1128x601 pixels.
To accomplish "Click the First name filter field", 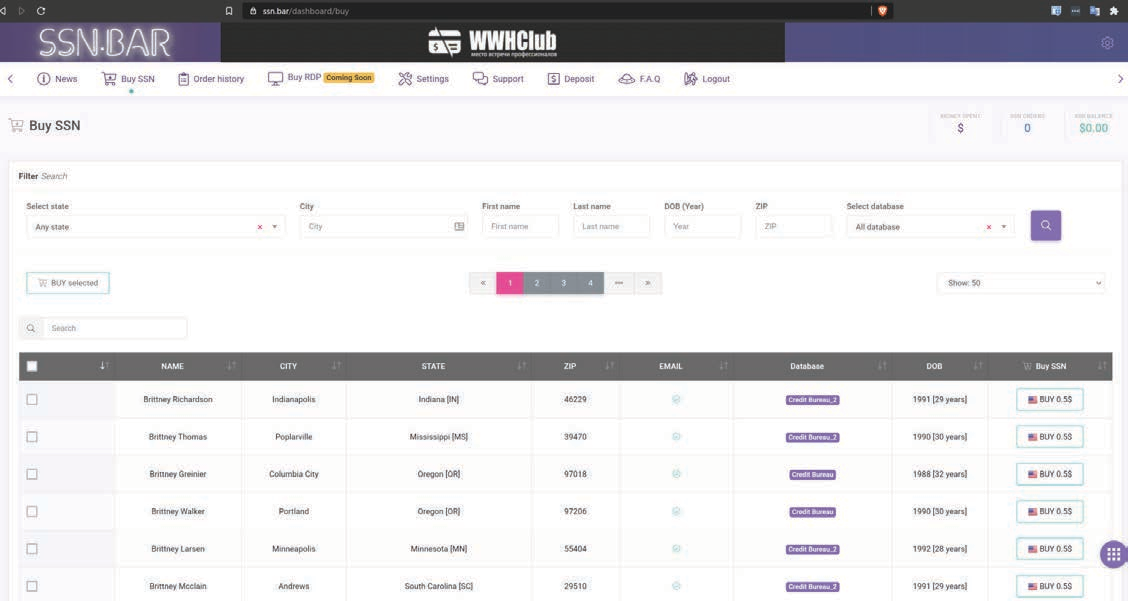I will [x=520, y=227].
